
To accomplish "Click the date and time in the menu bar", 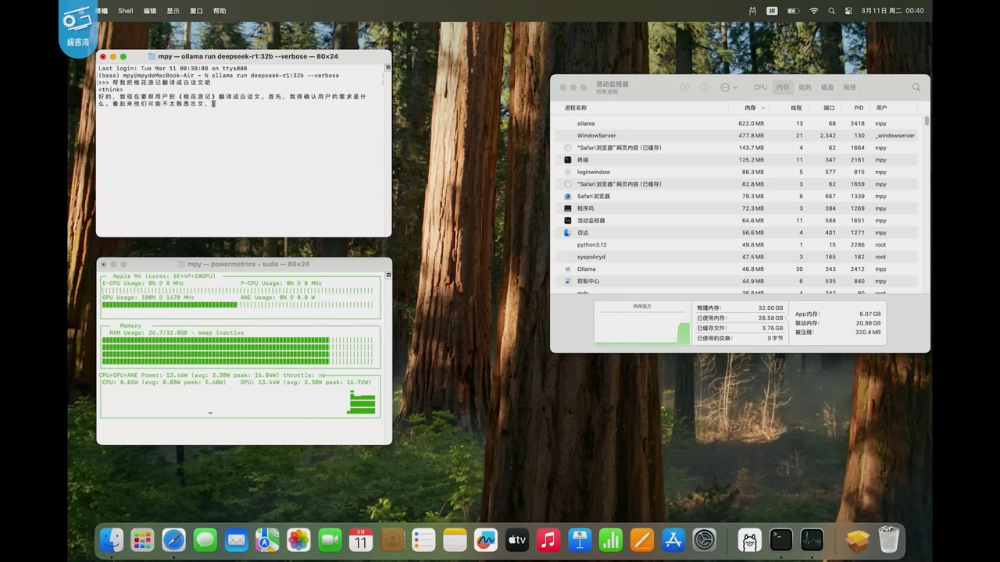I will [892, 11].
